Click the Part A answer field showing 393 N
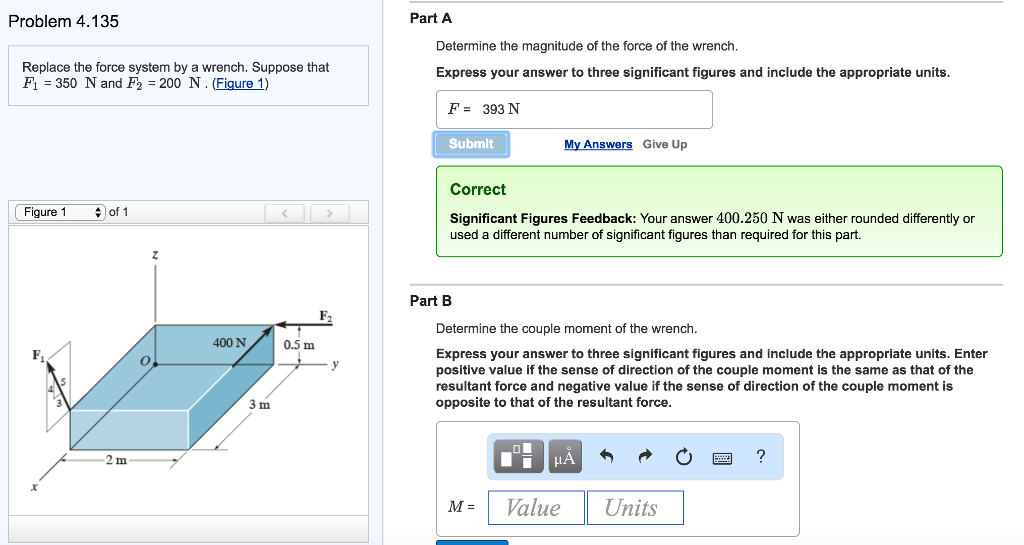 pyautogui.click(x=574, y=109)
